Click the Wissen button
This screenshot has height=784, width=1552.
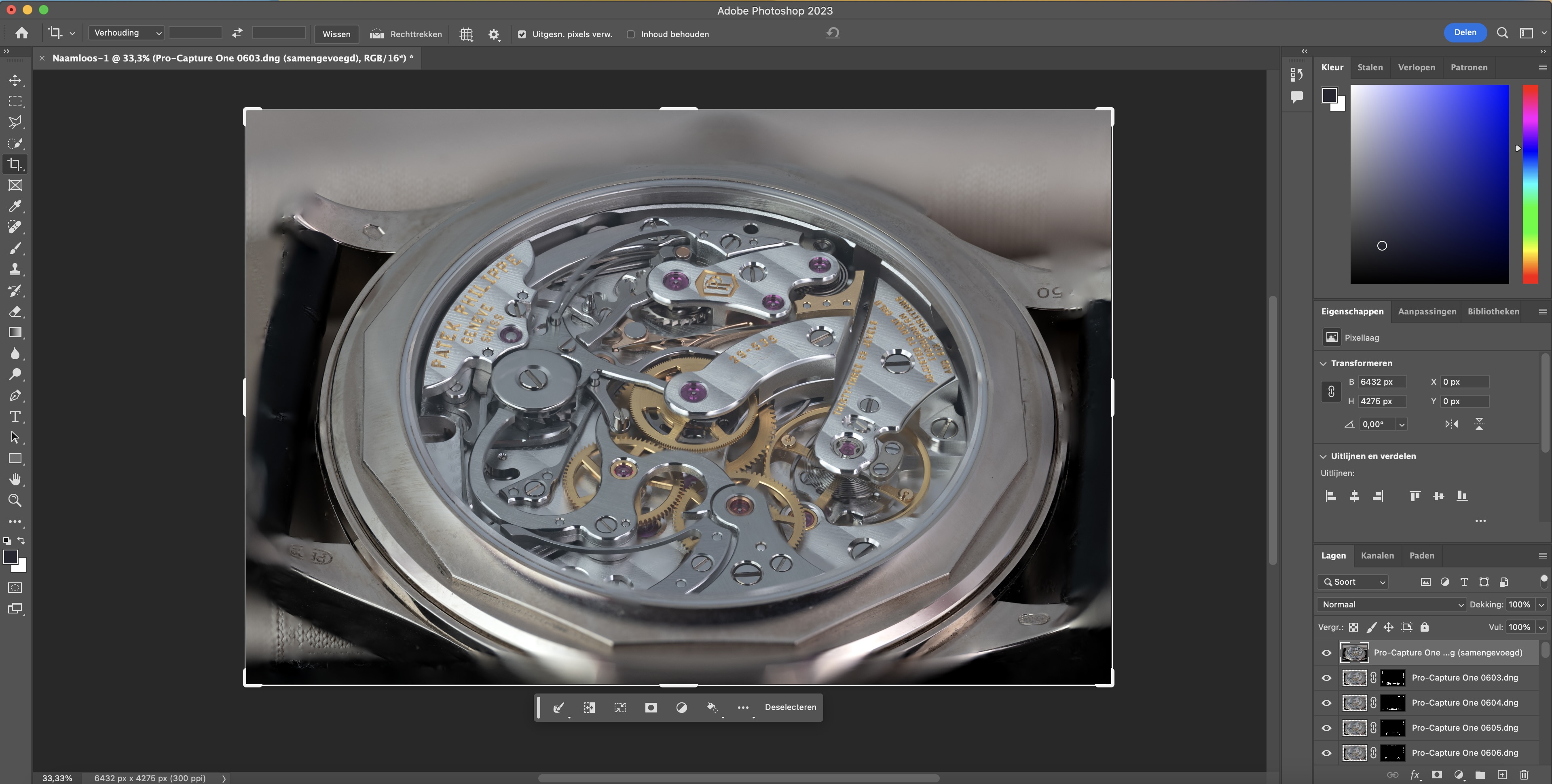pos(336,34)
